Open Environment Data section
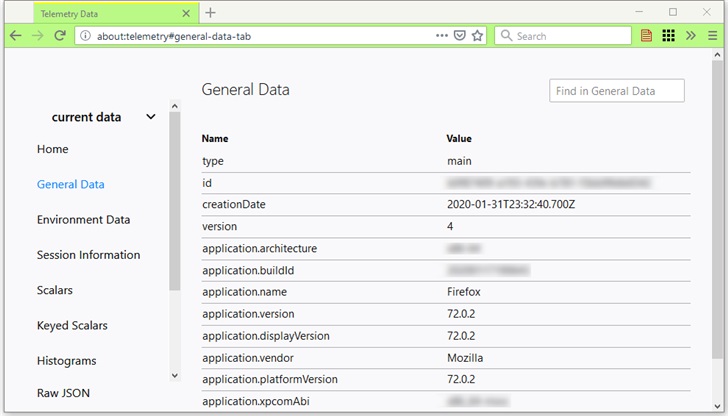 click(84, 220)
